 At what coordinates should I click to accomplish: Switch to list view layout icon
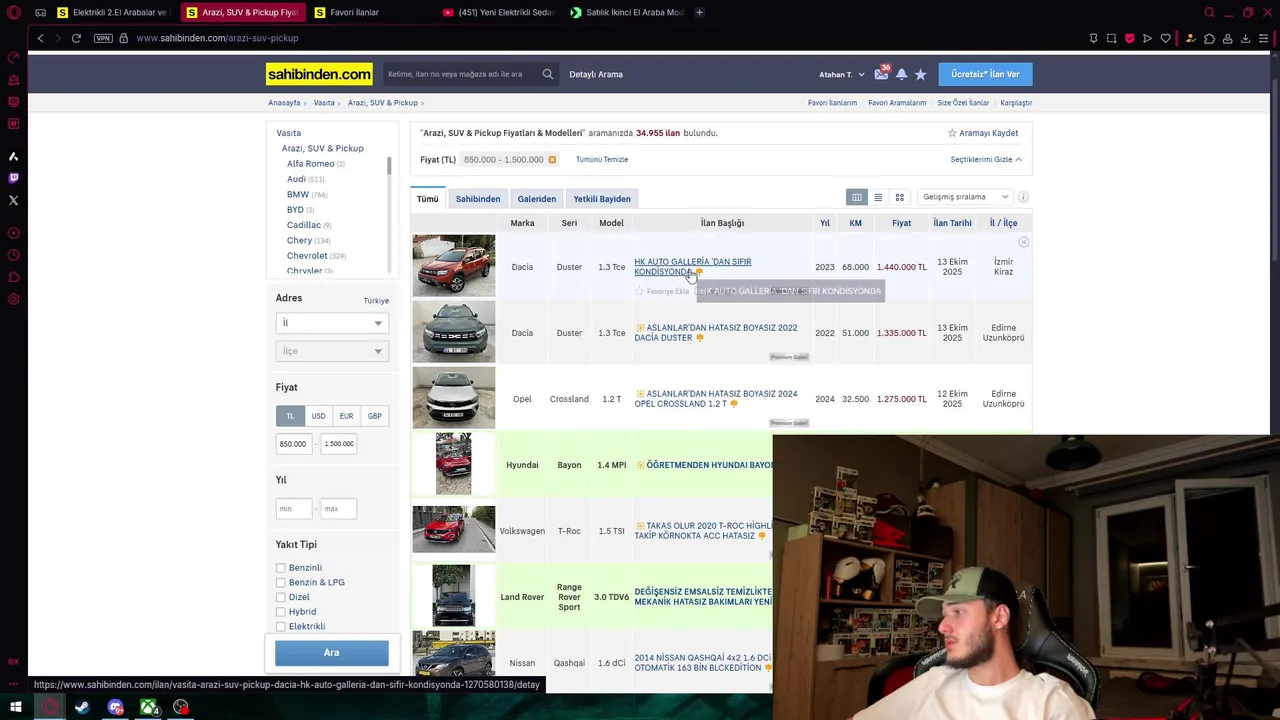click(878, 197)
